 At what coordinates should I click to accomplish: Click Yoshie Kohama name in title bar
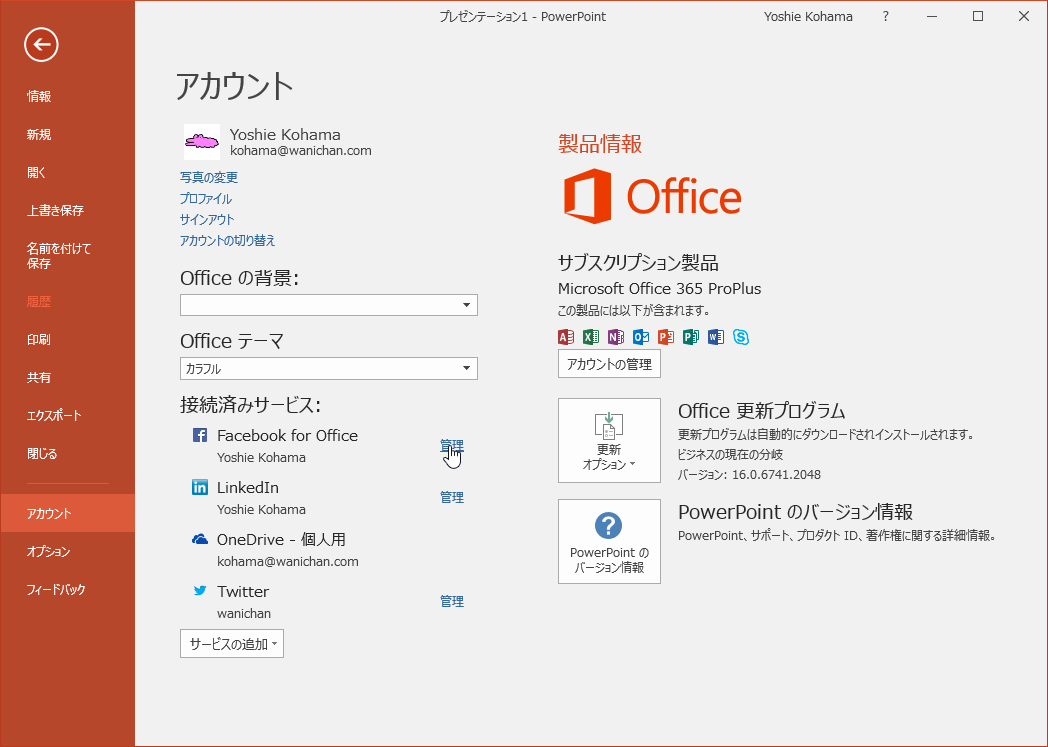[x=808, y=17]
